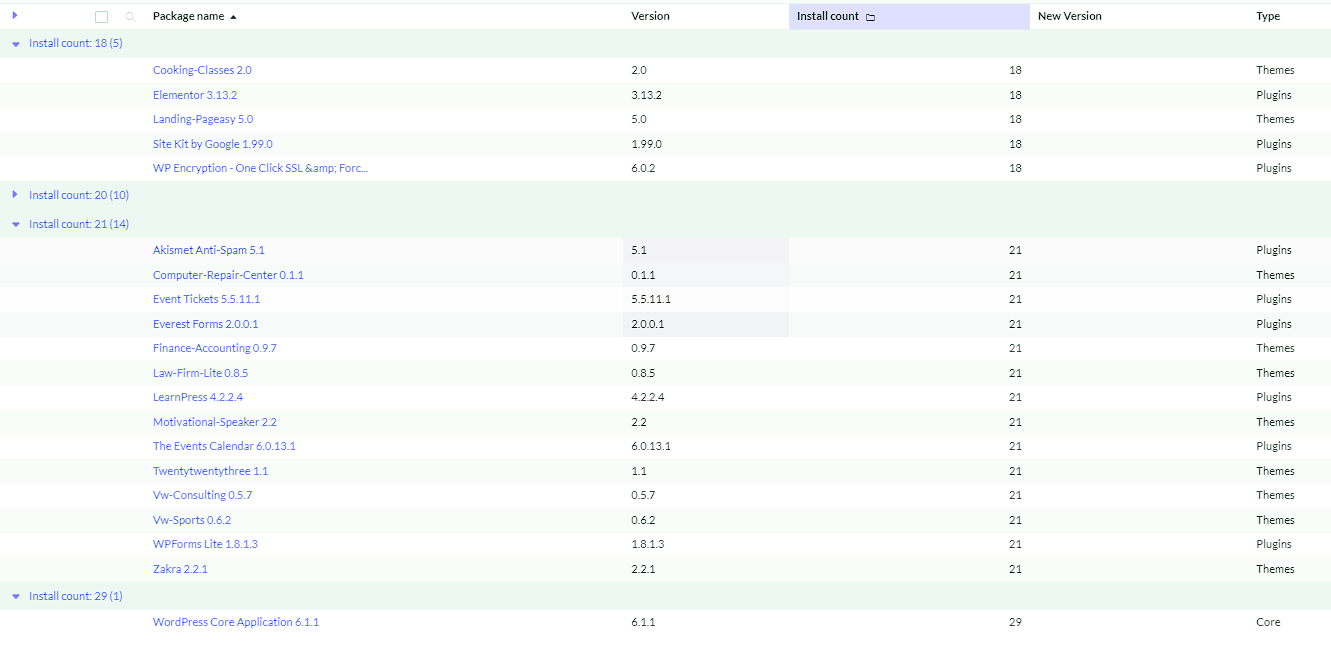This screenshot has height=653, width=1331.
Task: Open Finance-Accounting 0.9.7 link
Action: click(x=215, y=348)
